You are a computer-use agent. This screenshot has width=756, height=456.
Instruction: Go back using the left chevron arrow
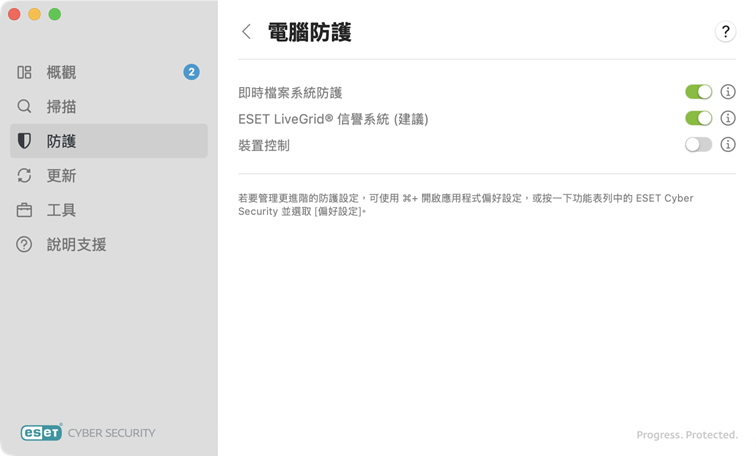tap(246, 32)
